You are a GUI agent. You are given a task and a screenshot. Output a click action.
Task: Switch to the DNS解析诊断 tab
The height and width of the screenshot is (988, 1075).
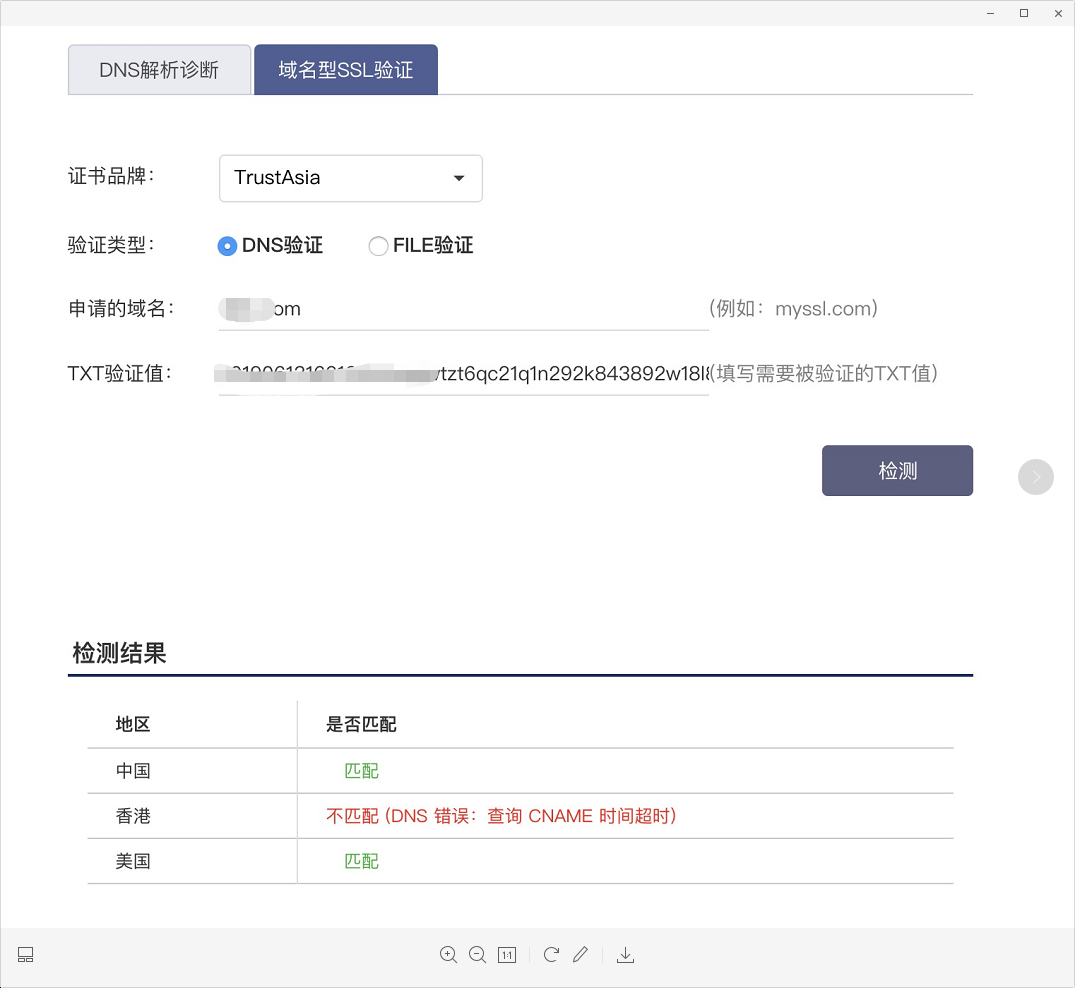pyautogui.click(x=159, y=69)
